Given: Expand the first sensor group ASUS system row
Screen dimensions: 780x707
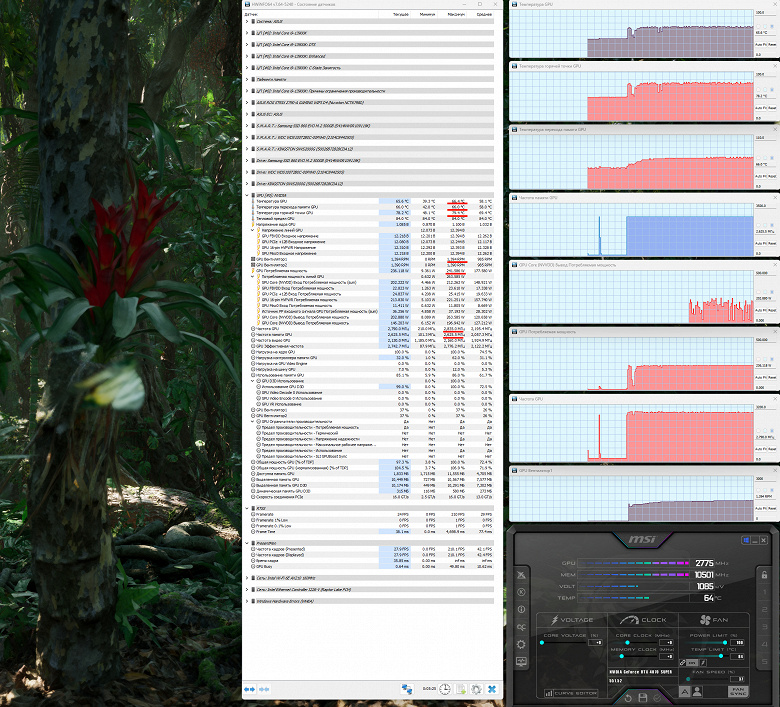Looking at the screenshot, I should [247, 21].
